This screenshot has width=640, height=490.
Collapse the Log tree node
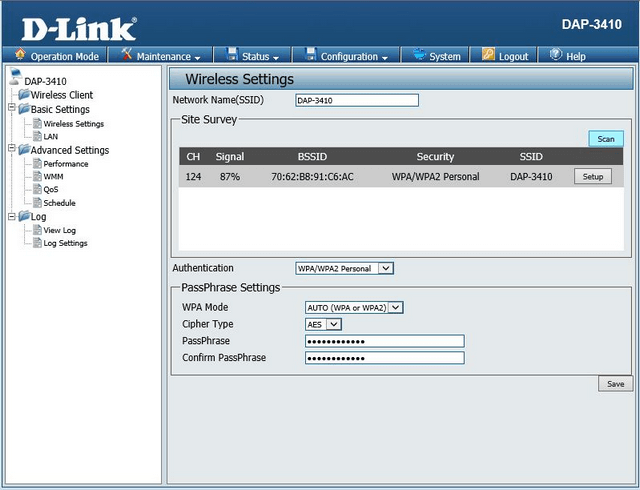pos(10,216)
